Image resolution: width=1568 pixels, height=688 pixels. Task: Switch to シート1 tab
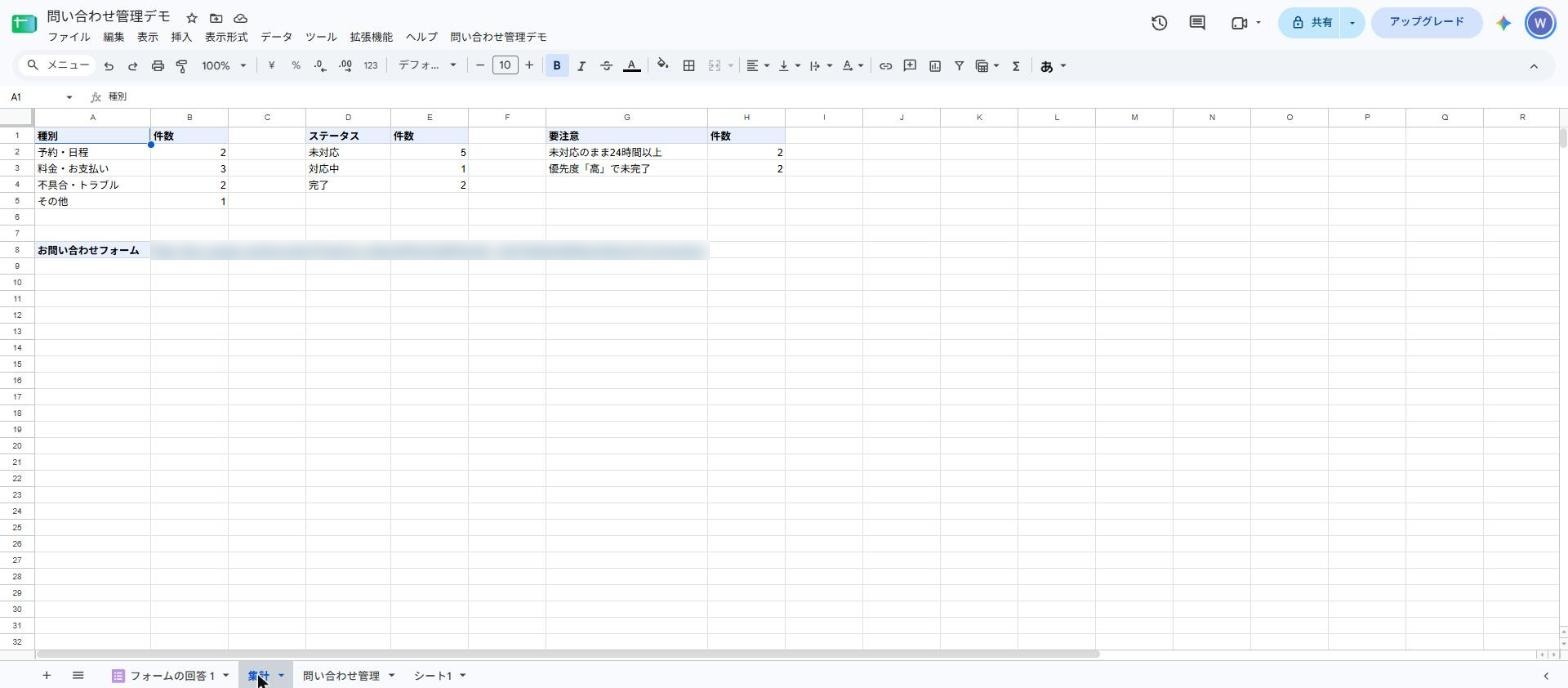(x=433, y=676)
